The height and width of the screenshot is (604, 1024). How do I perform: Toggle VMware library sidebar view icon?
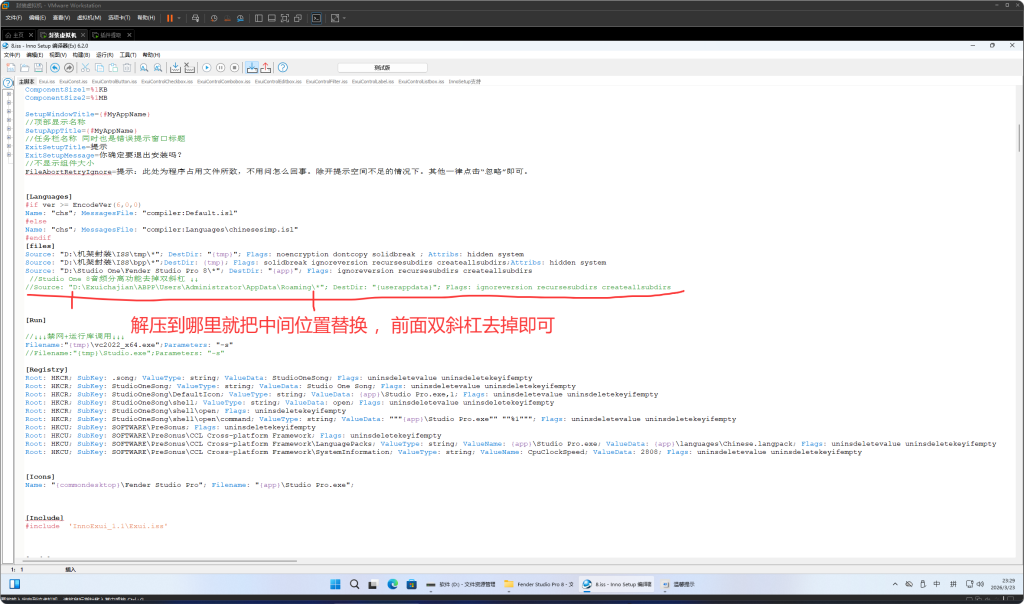tap(259, 18)
